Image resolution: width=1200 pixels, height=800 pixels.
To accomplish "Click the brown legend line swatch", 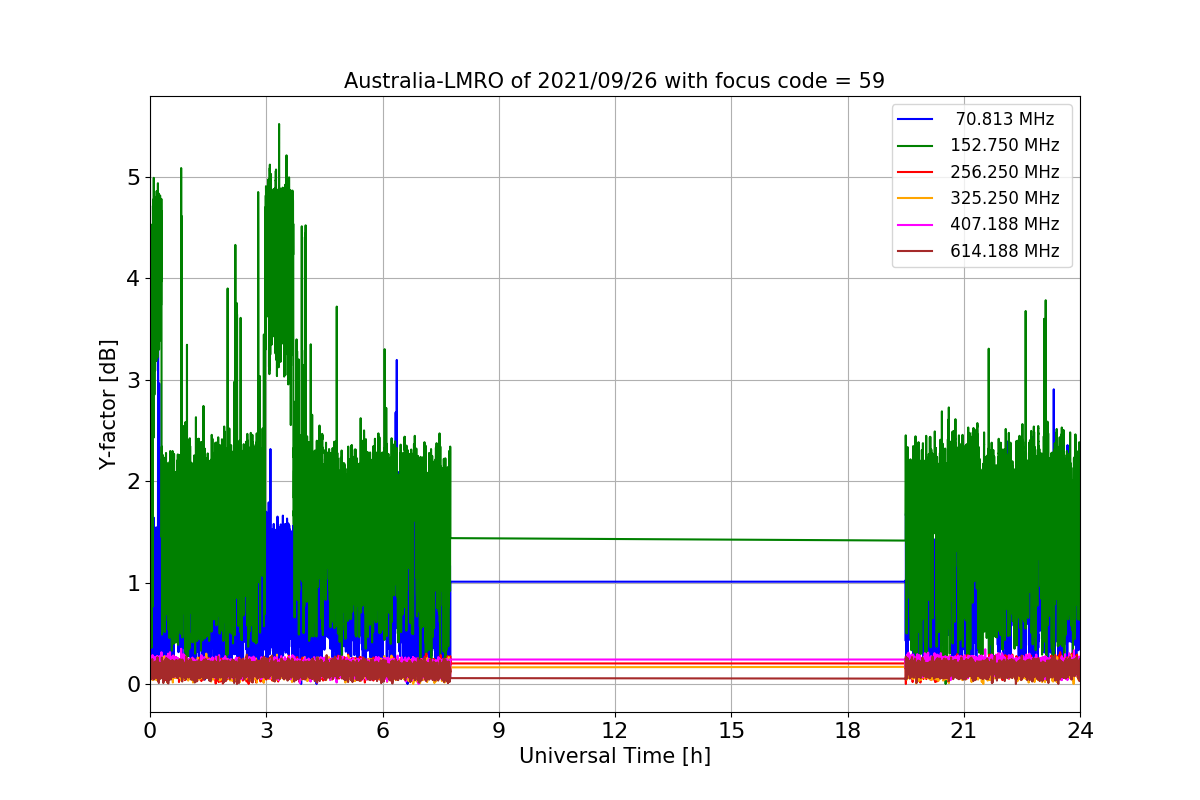I will 916,252.
